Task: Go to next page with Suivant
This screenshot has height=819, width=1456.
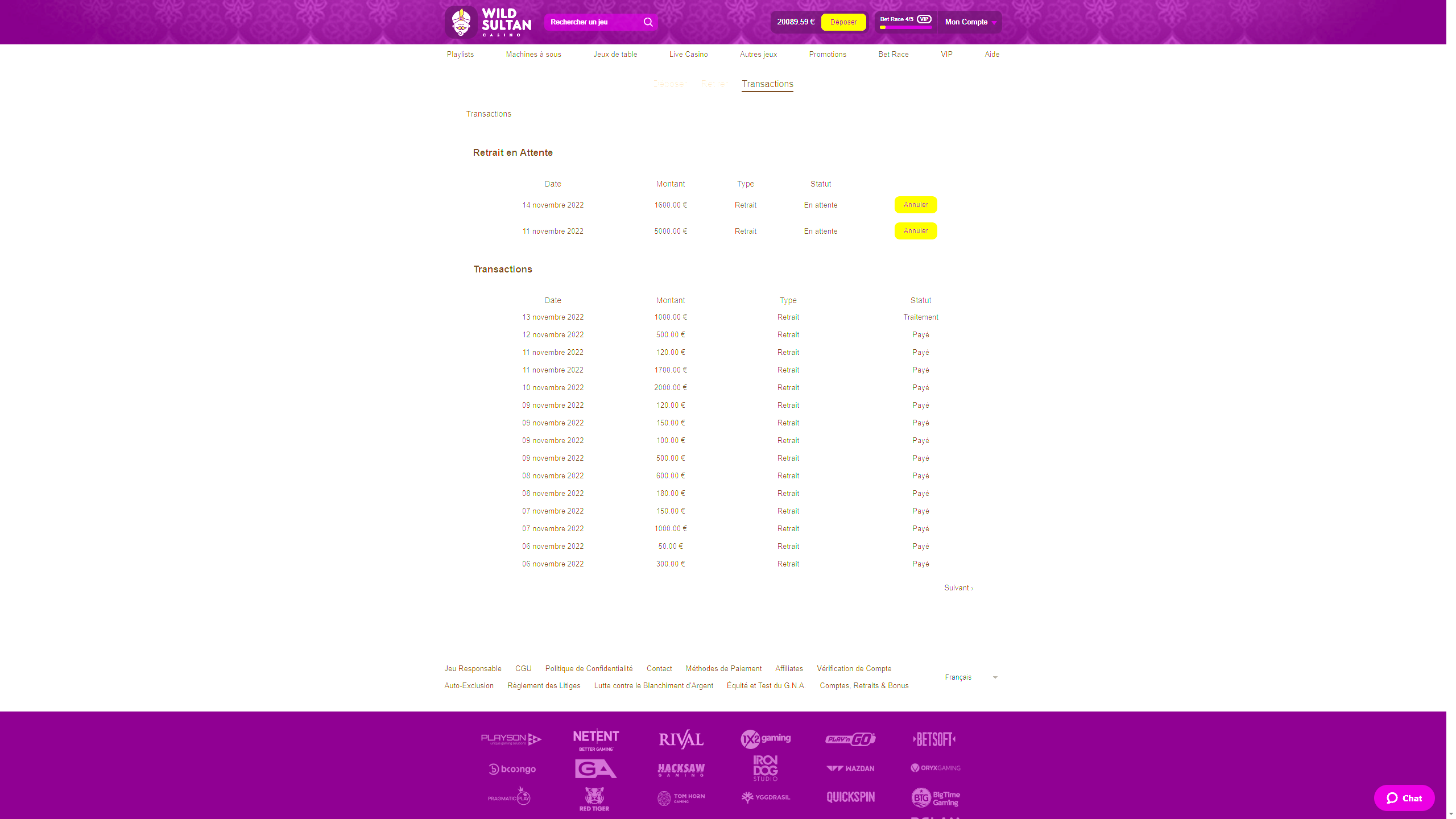Action: click(958, 588)
